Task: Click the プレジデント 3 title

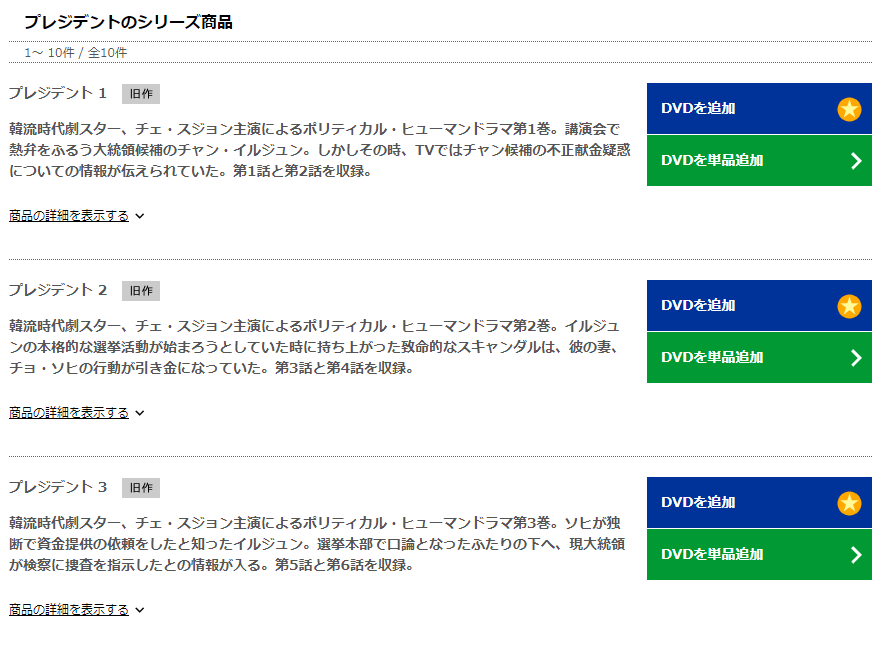Action: pos(58,487)
